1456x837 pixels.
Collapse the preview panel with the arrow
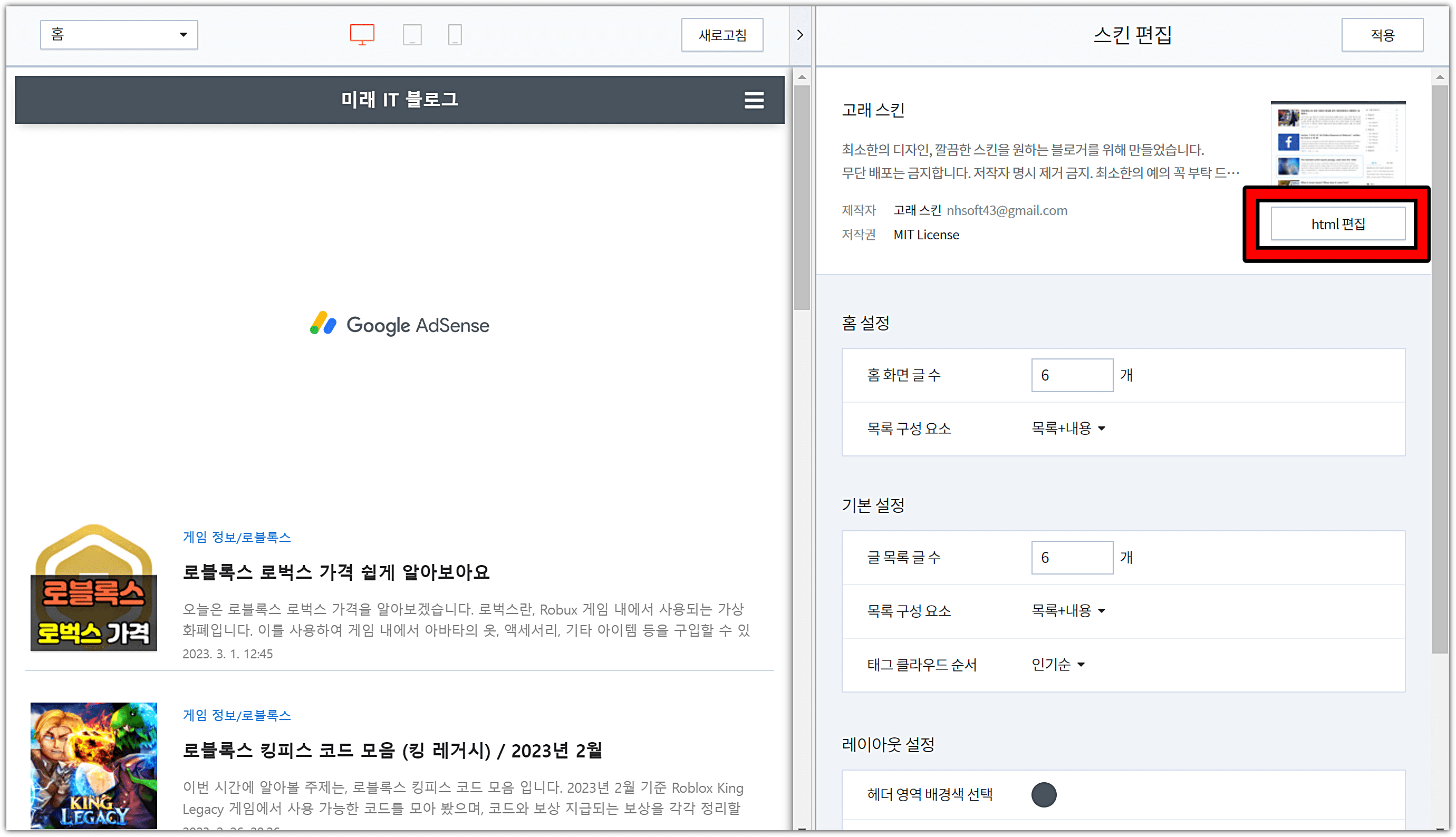point(800,35)
